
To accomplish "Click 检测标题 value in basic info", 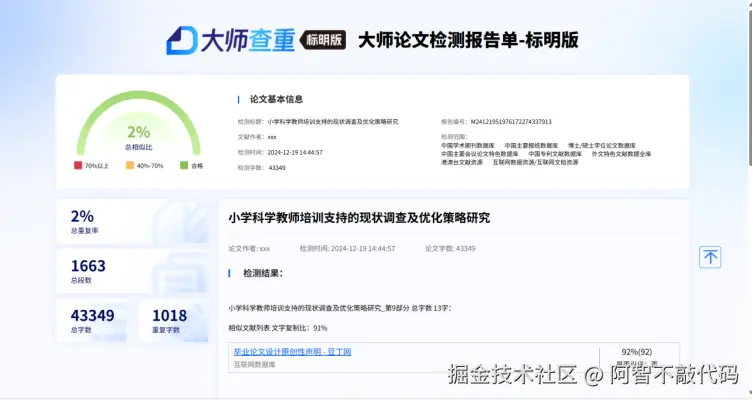I will [333, 122].
